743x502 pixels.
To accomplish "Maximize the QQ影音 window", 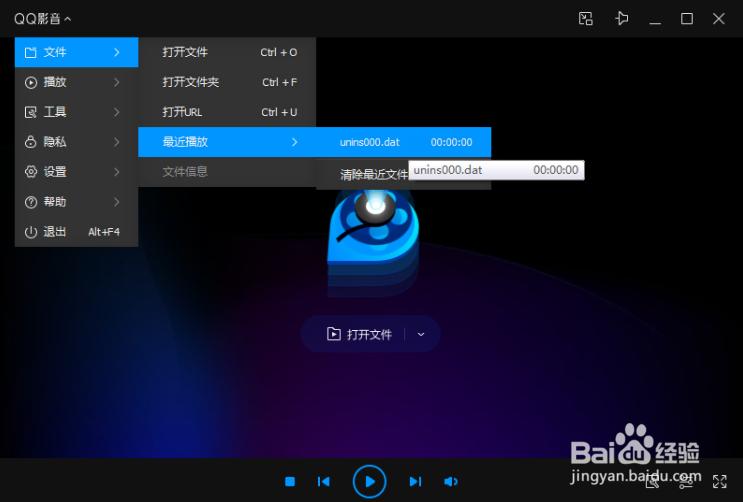I will 687,19.
